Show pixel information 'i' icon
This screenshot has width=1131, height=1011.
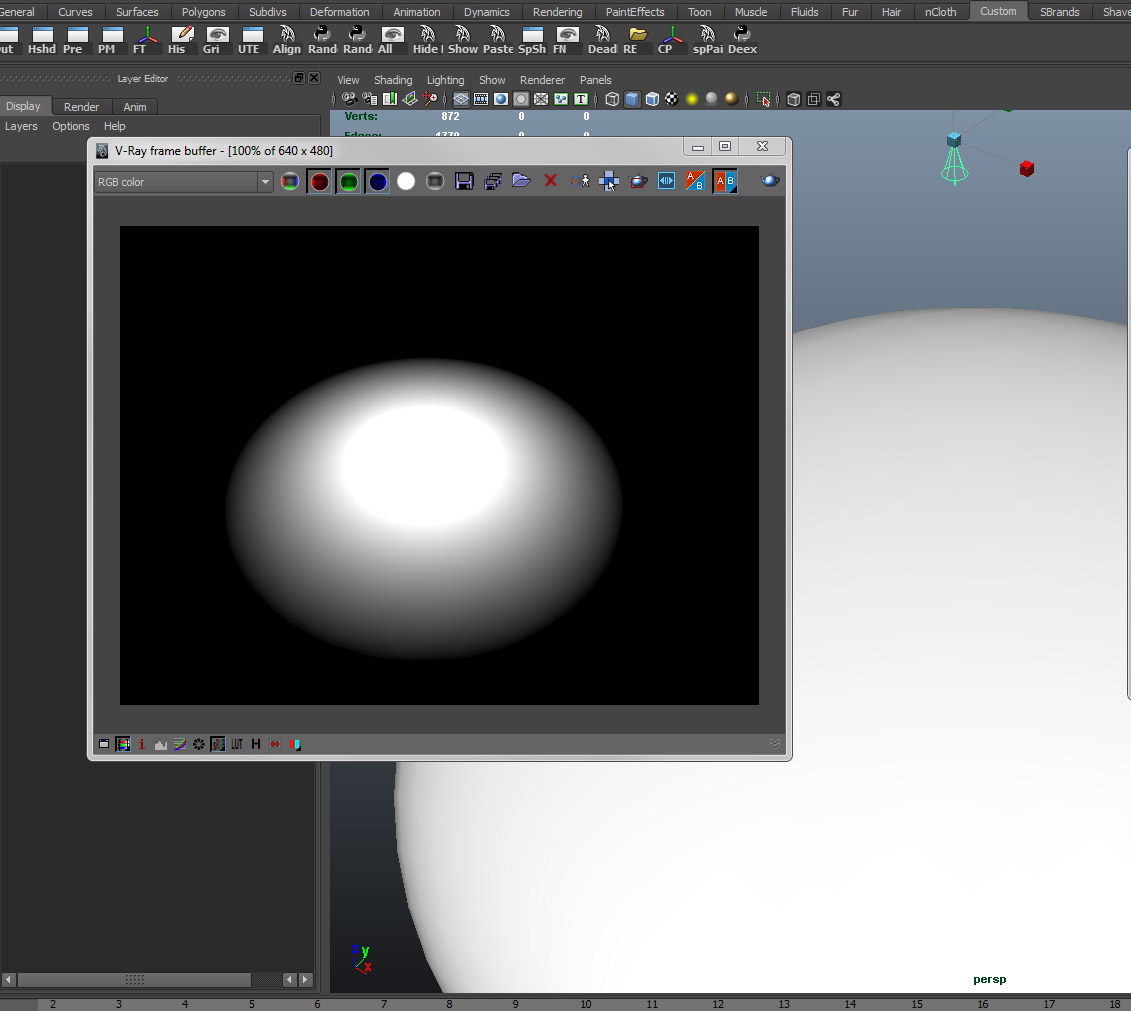click(x=141, y=744)
